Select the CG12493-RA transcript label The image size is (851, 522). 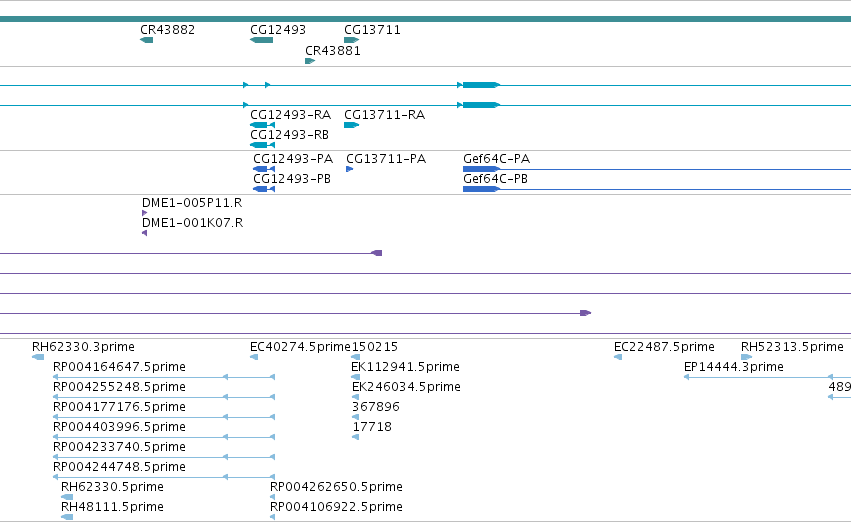[290, 115]
